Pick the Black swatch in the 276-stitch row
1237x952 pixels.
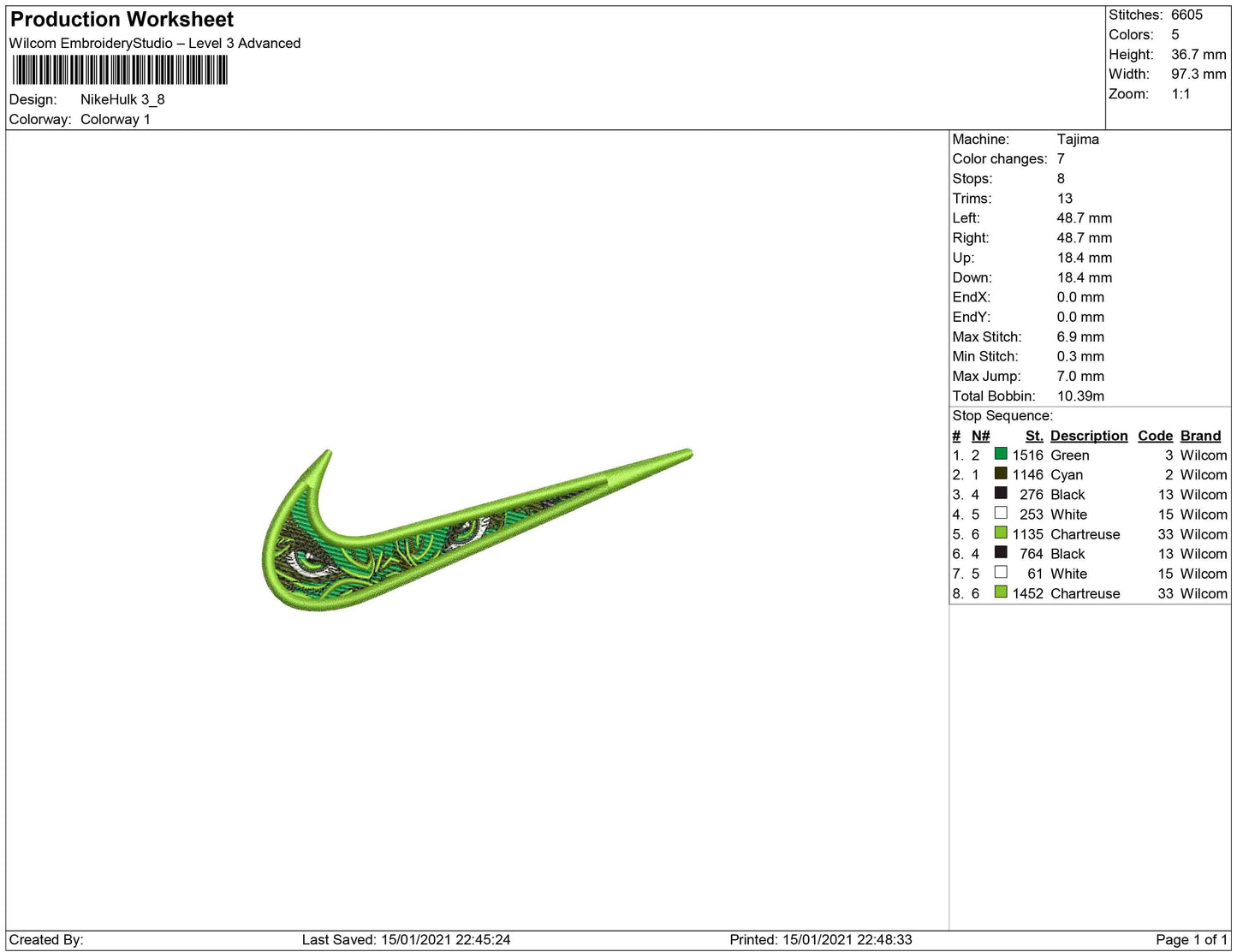click(1001, 493)
